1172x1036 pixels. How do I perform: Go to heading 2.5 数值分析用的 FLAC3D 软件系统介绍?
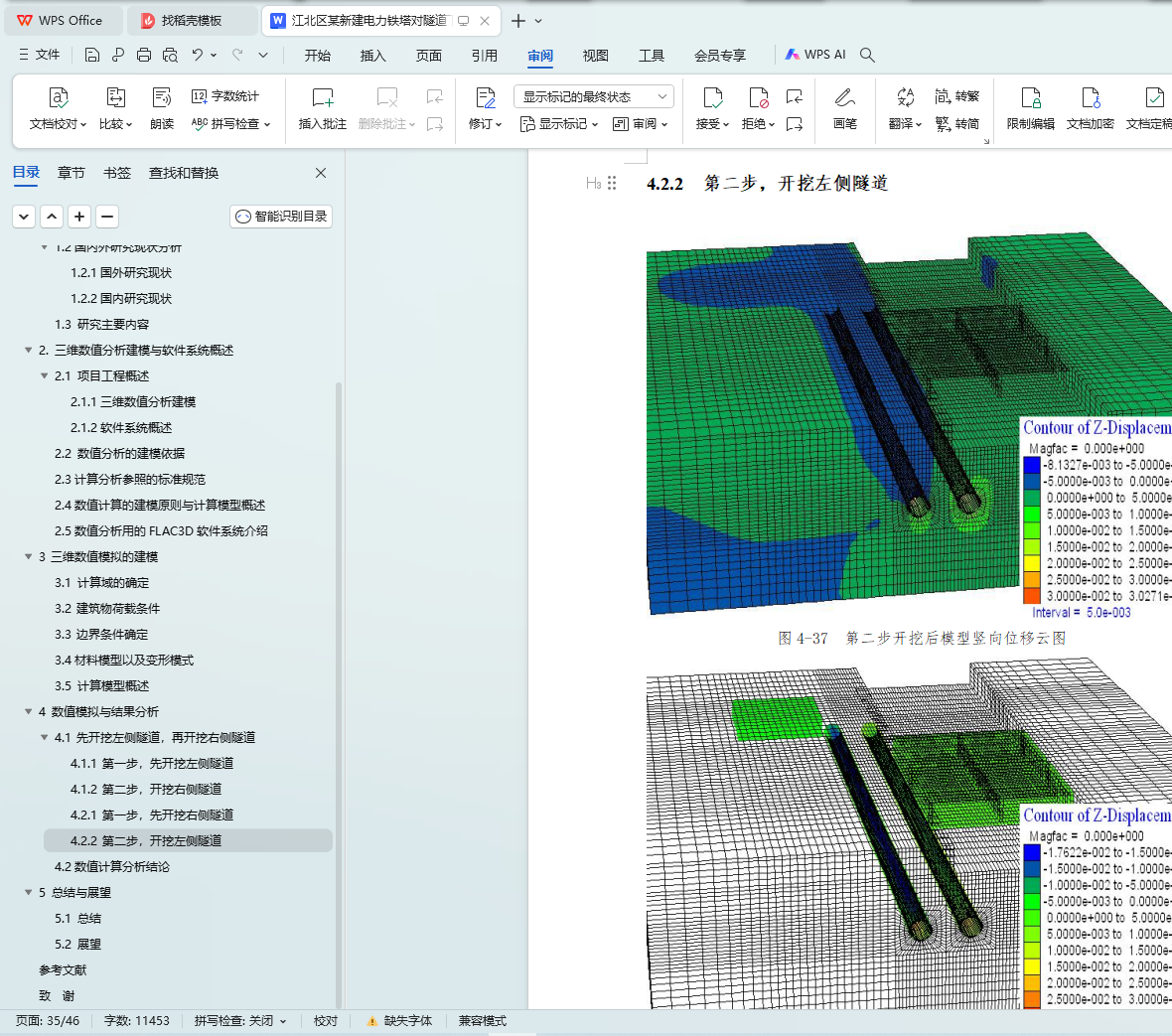click(x=162, y=530)
